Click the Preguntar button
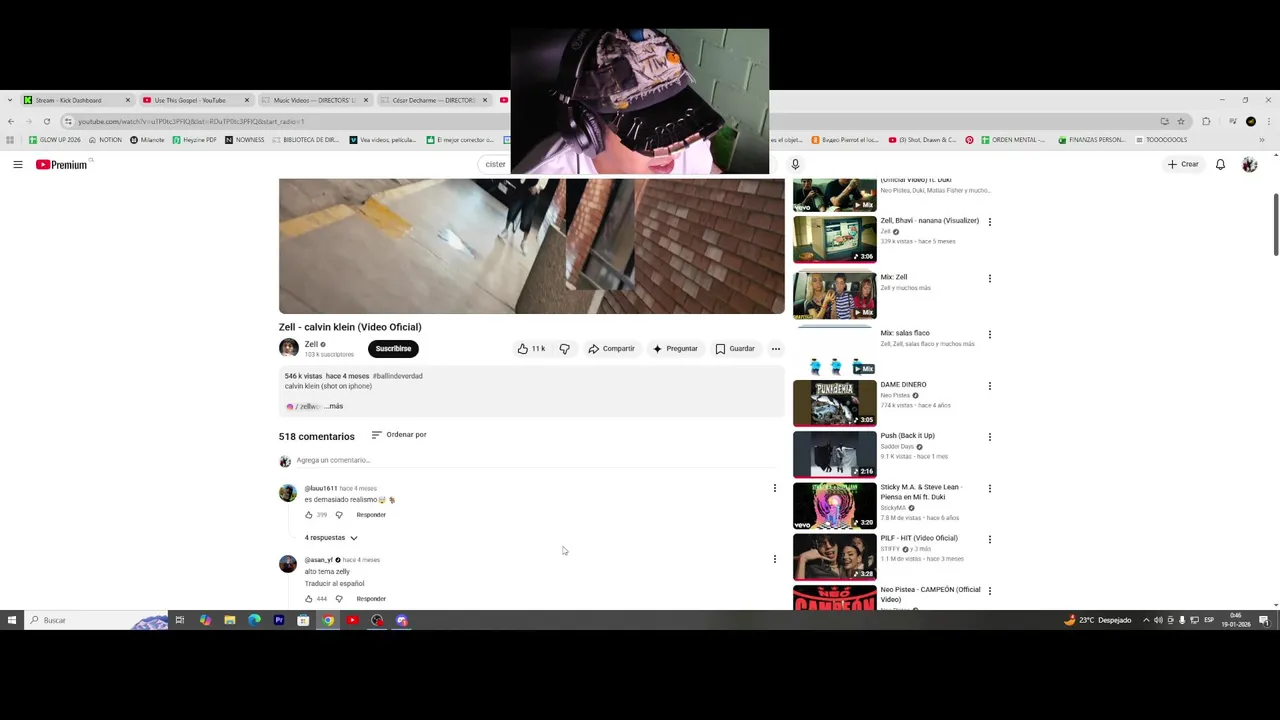1280x720 pixels. (x=675, y=349)
